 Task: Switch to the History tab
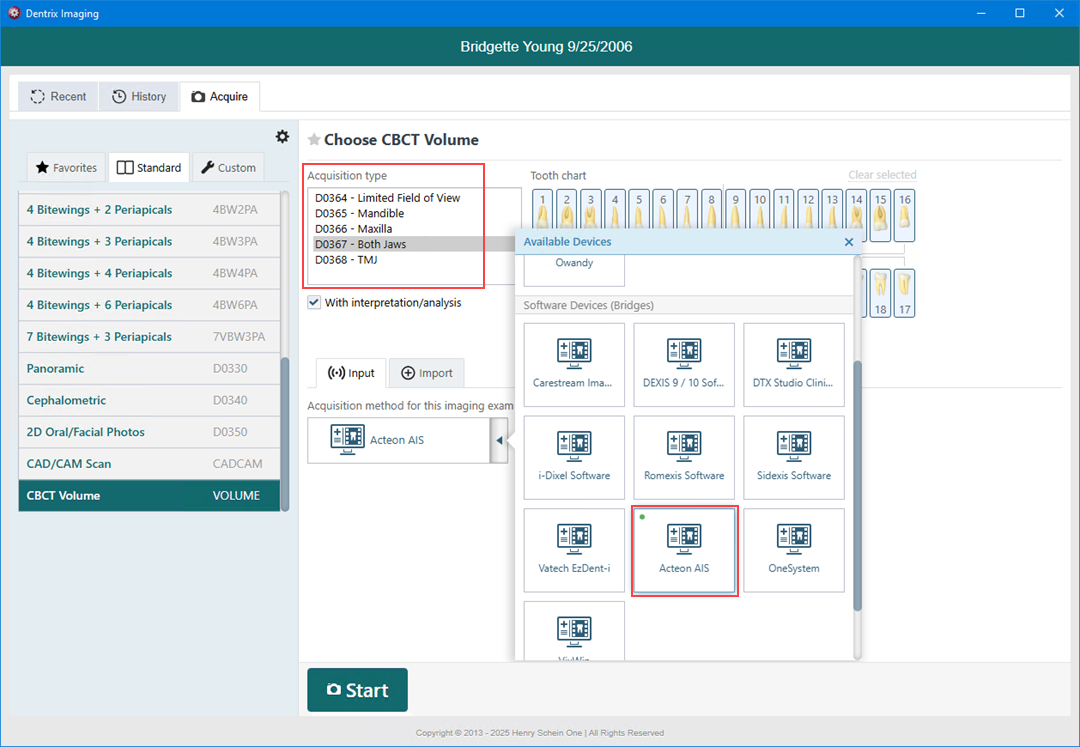click(x=139, y=97)
